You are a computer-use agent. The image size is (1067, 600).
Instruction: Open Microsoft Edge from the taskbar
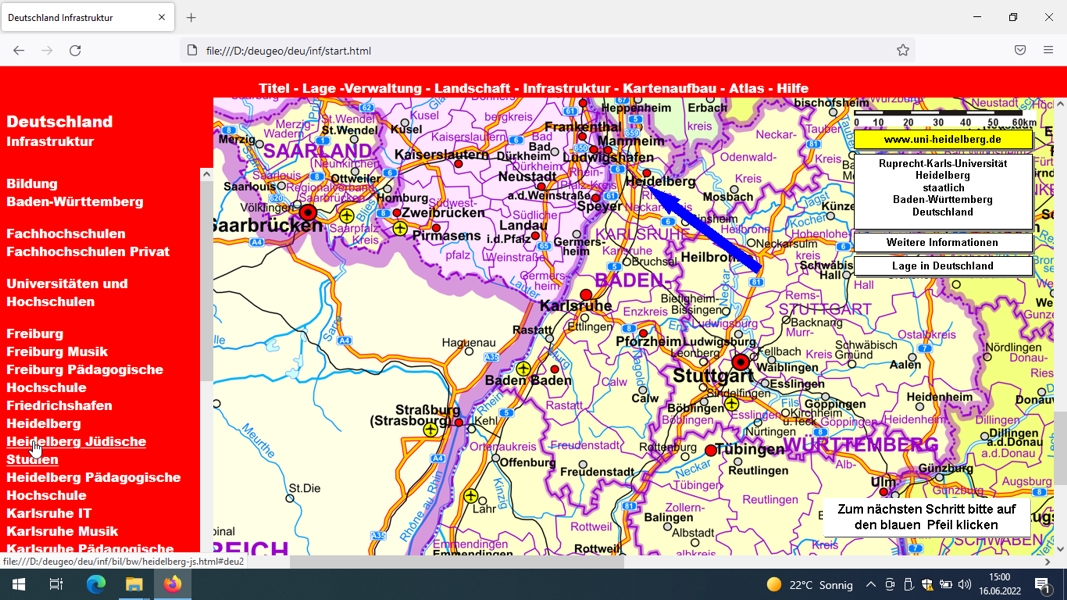(96, 584)
